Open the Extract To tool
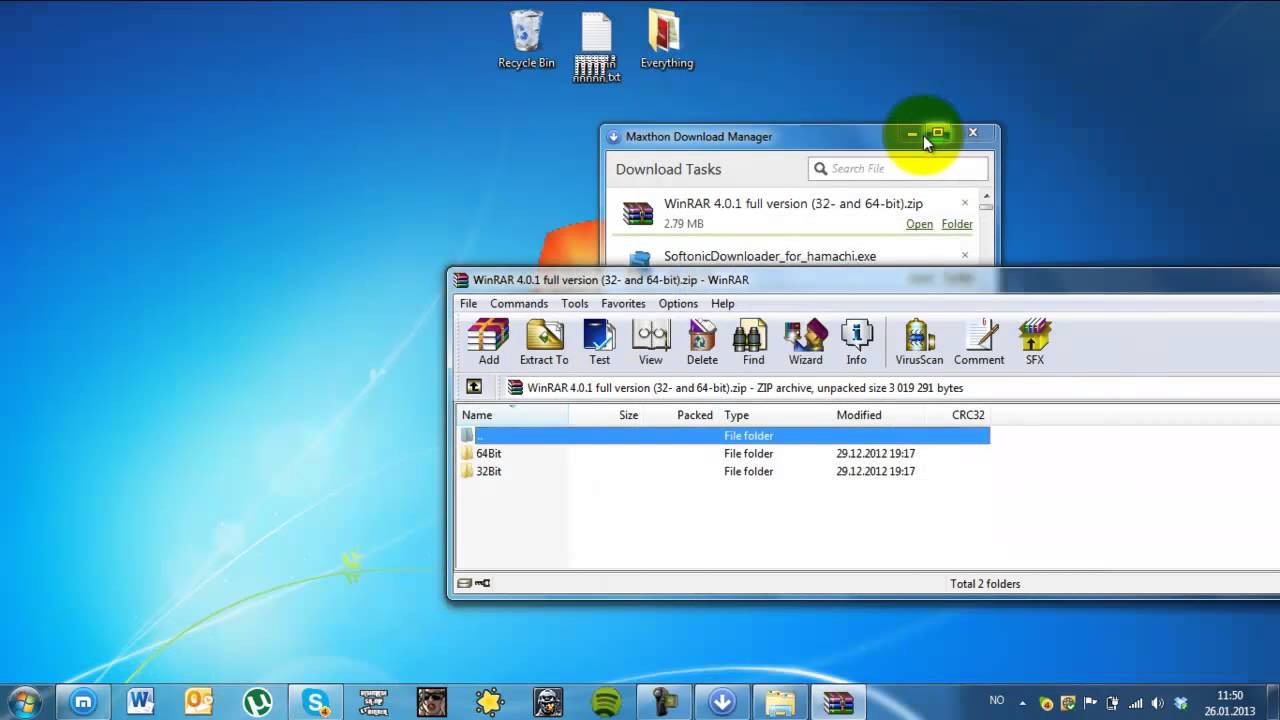The width and height of the screenshot is (1280, 720). 544,342
